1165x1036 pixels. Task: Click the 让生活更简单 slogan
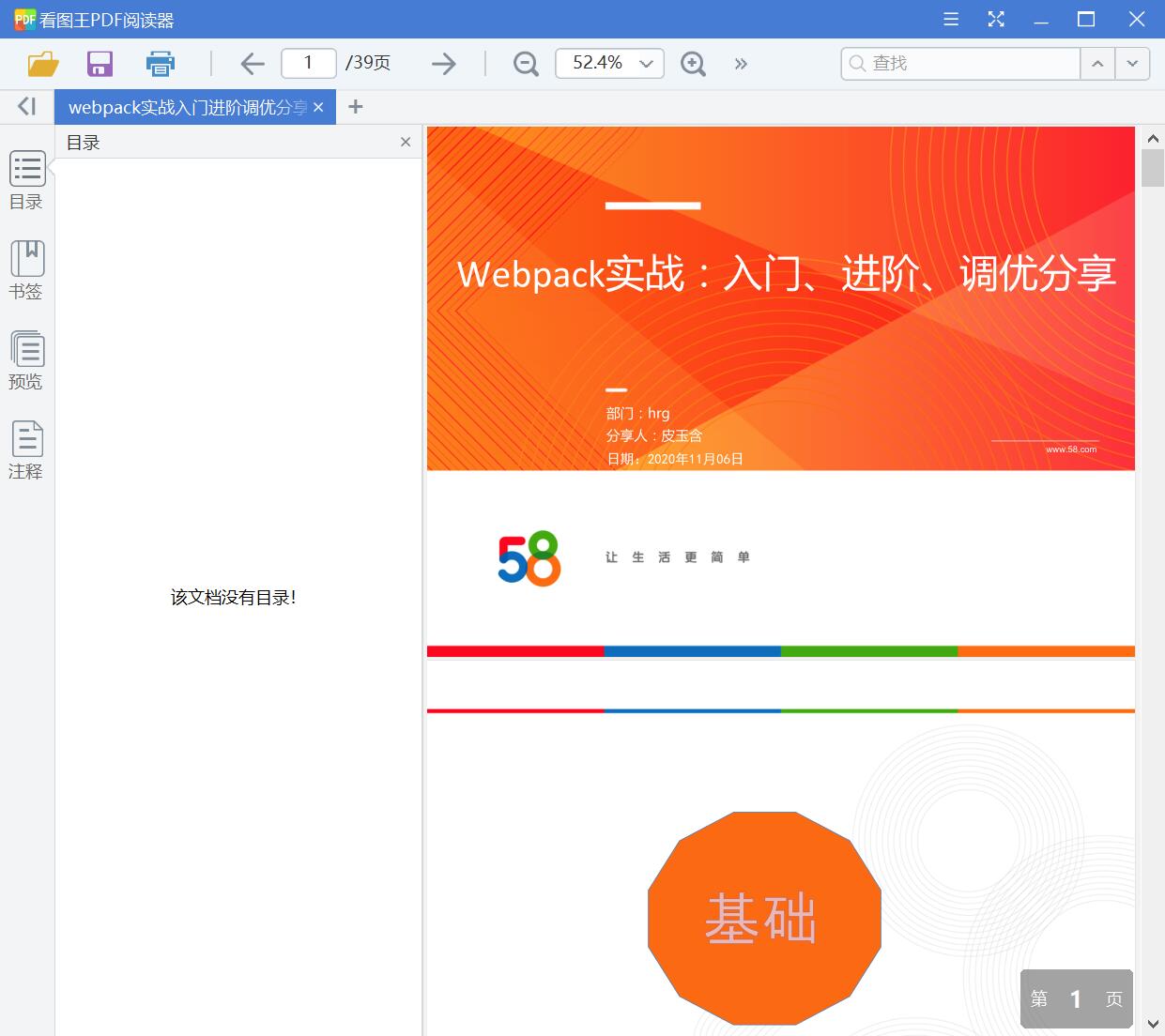click(677, 557)
